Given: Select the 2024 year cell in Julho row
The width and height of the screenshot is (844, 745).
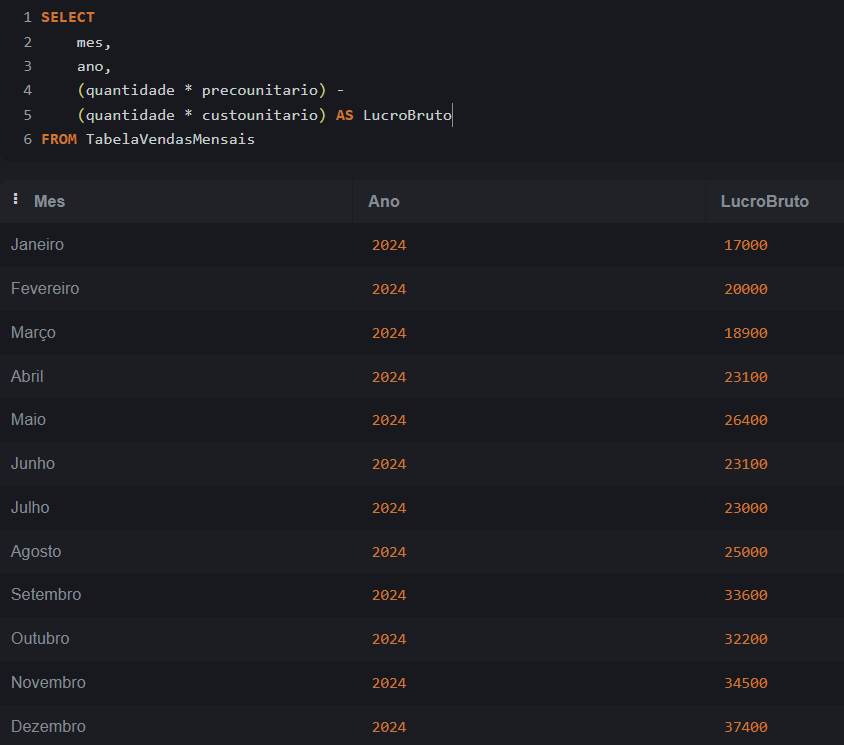Looking at the screenshot, I should 389,509.
